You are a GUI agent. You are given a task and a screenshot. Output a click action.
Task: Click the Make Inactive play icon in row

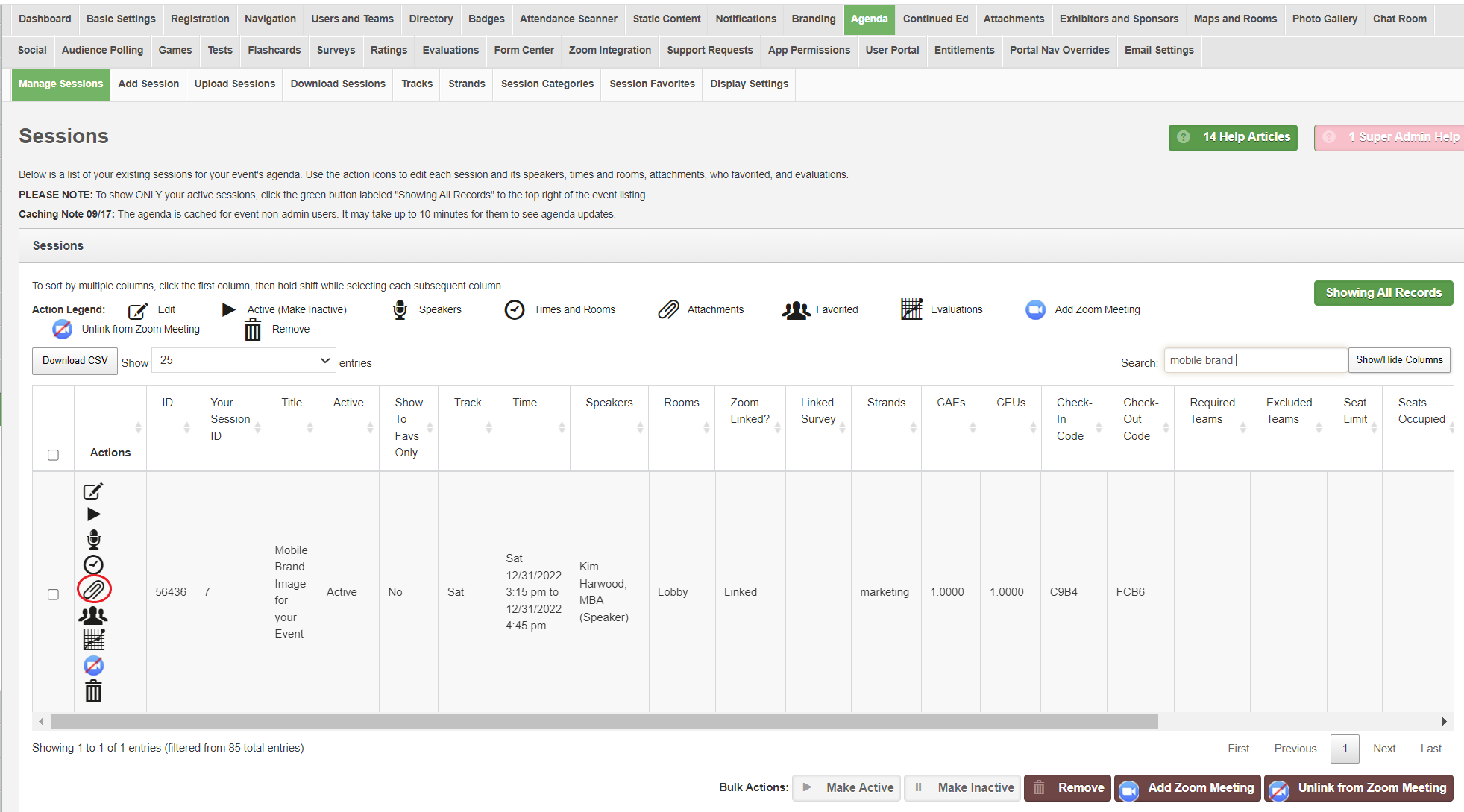click(93, 514)
